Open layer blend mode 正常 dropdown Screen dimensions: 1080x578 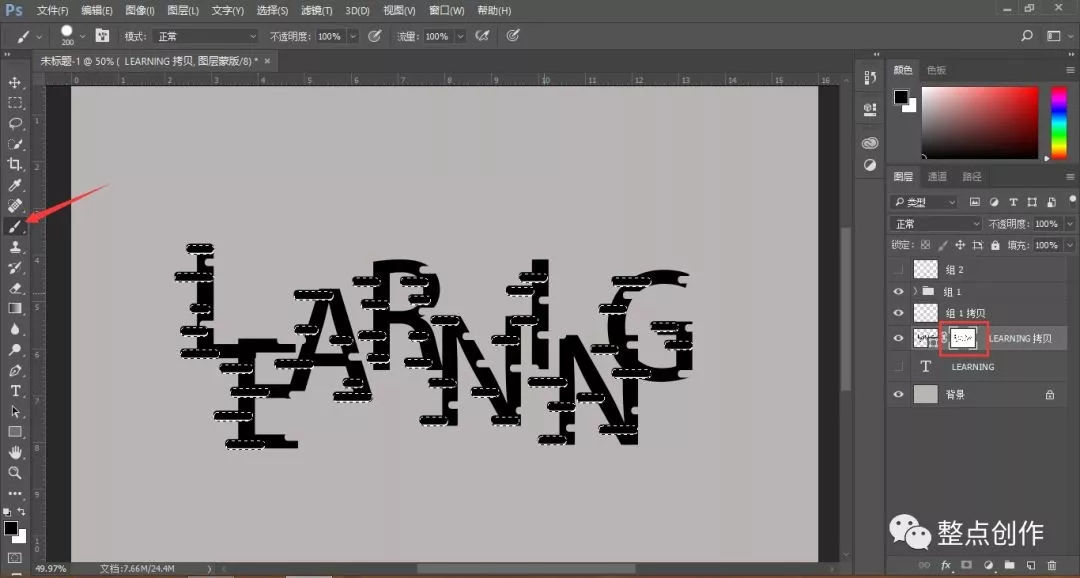(936, 224)
